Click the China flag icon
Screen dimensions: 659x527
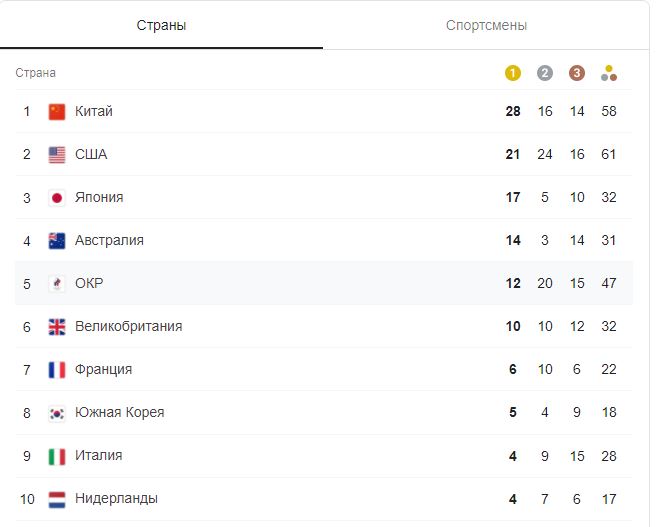pos(57,112)
